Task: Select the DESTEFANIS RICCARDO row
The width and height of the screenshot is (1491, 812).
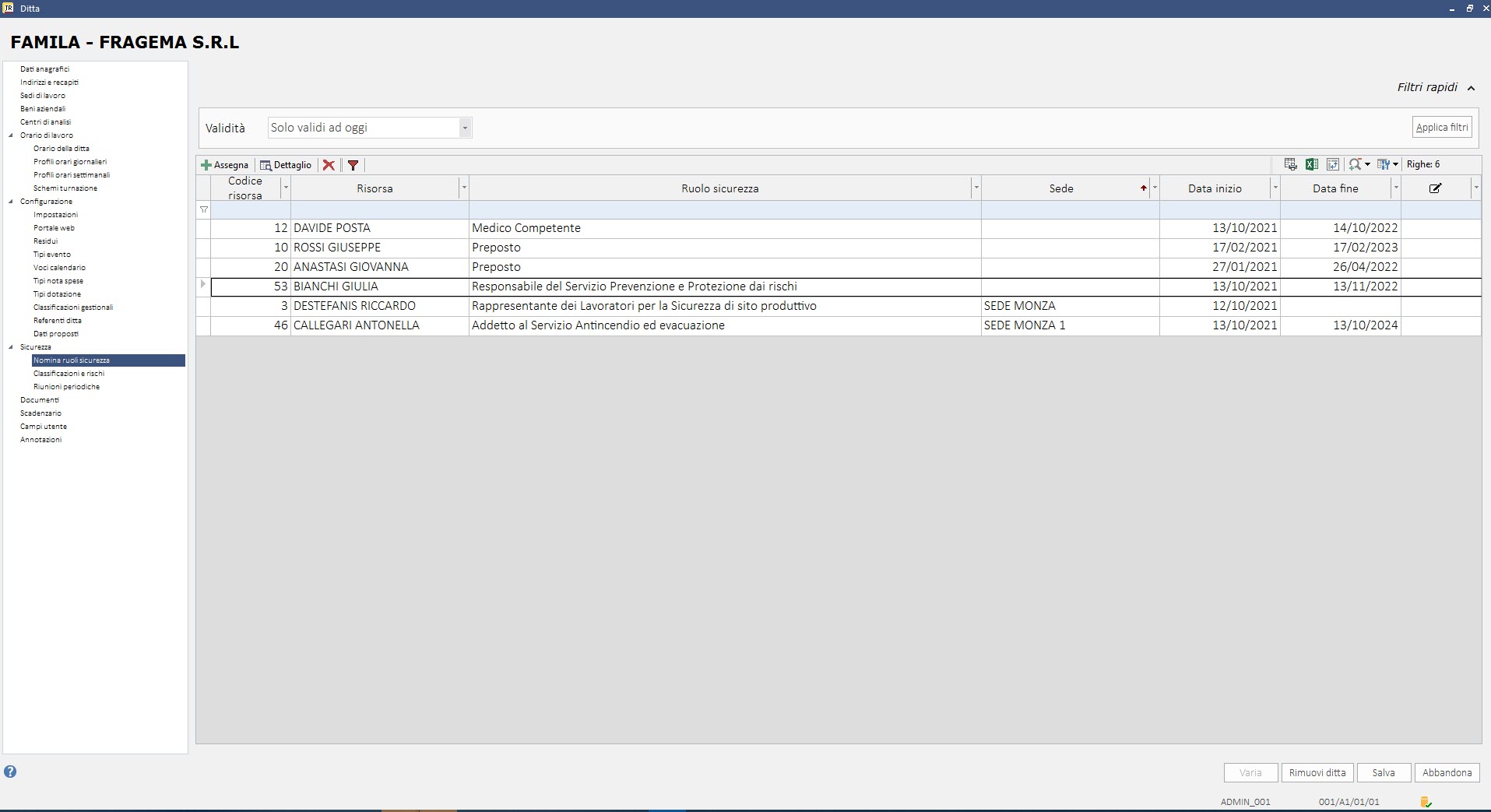Action: (354, 306)
